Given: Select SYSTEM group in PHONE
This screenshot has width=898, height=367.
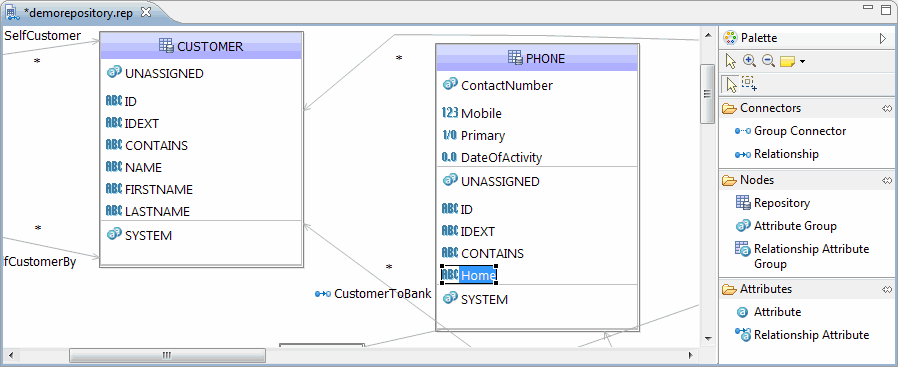Looking at the screenshot, I should pos(475,299).
